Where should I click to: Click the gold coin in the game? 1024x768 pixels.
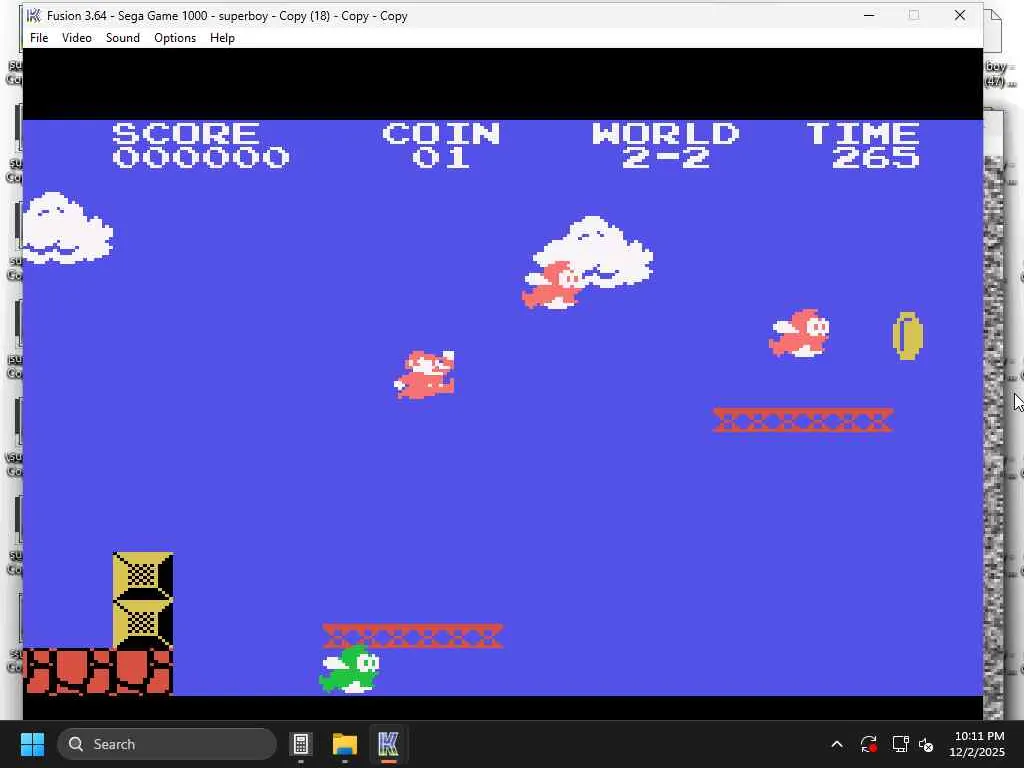[x=908, y=336]
